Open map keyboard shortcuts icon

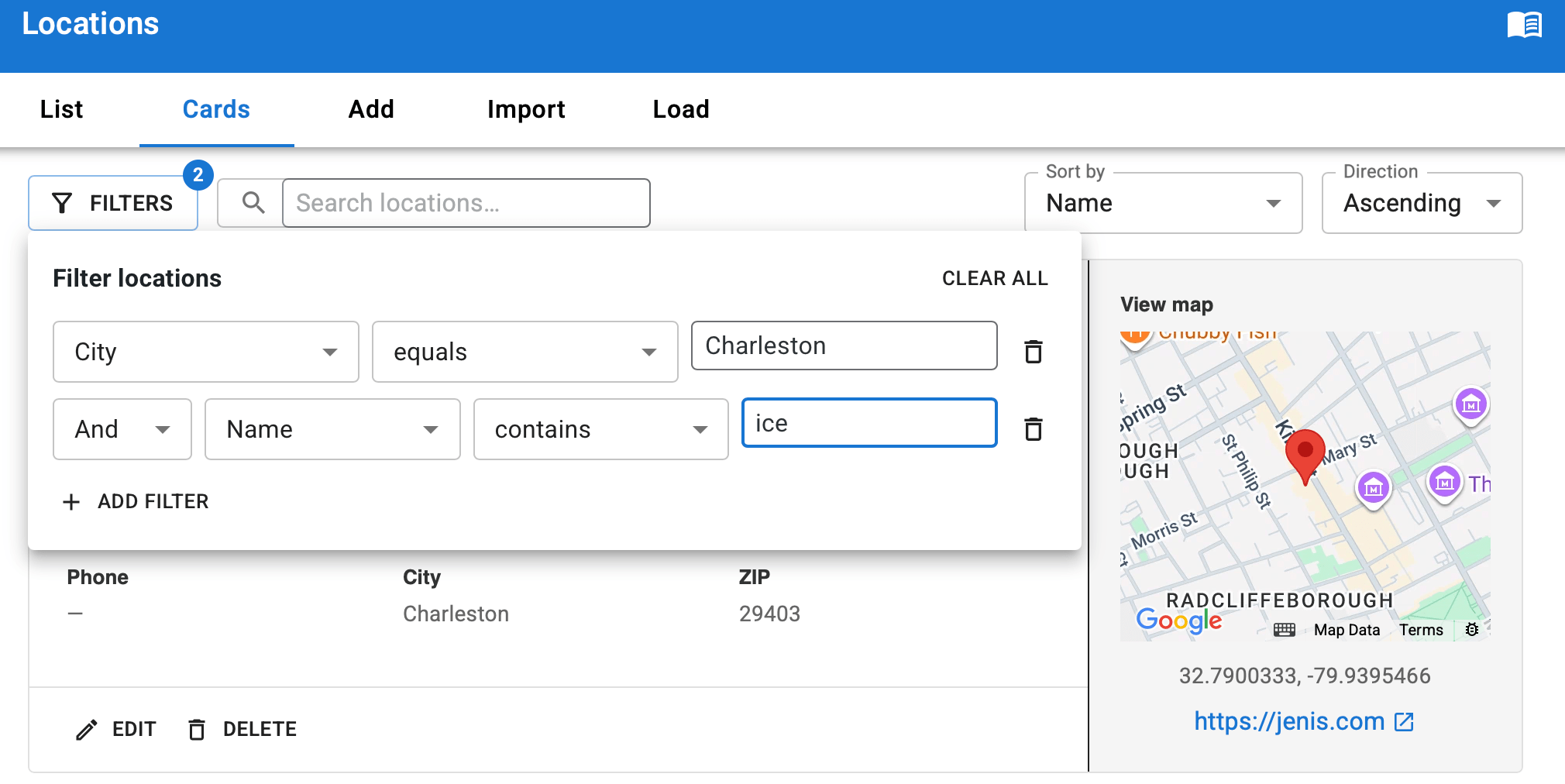coord(1285,630)
